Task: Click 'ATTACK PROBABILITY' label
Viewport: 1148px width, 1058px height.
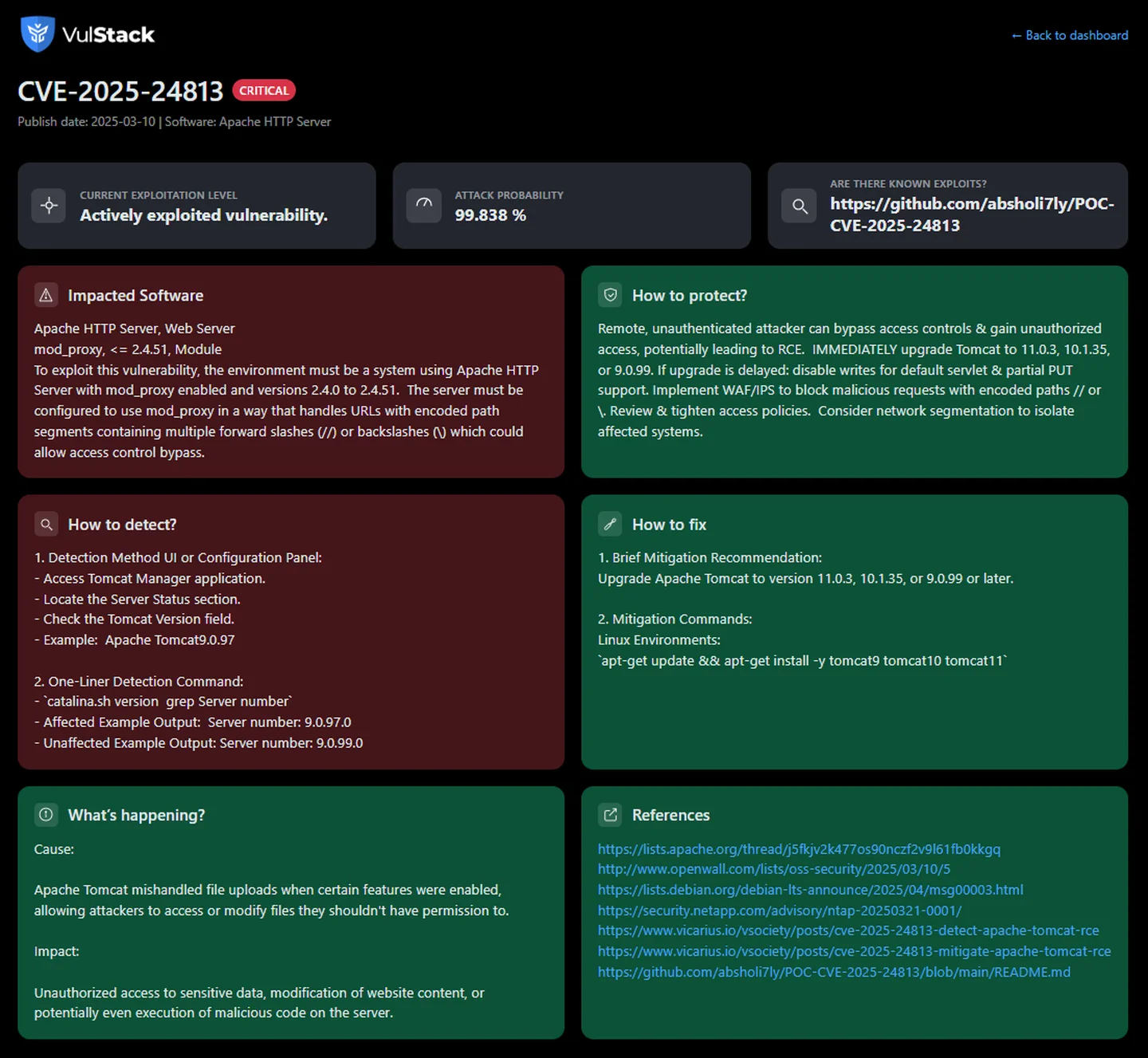Action: (509, 195)
